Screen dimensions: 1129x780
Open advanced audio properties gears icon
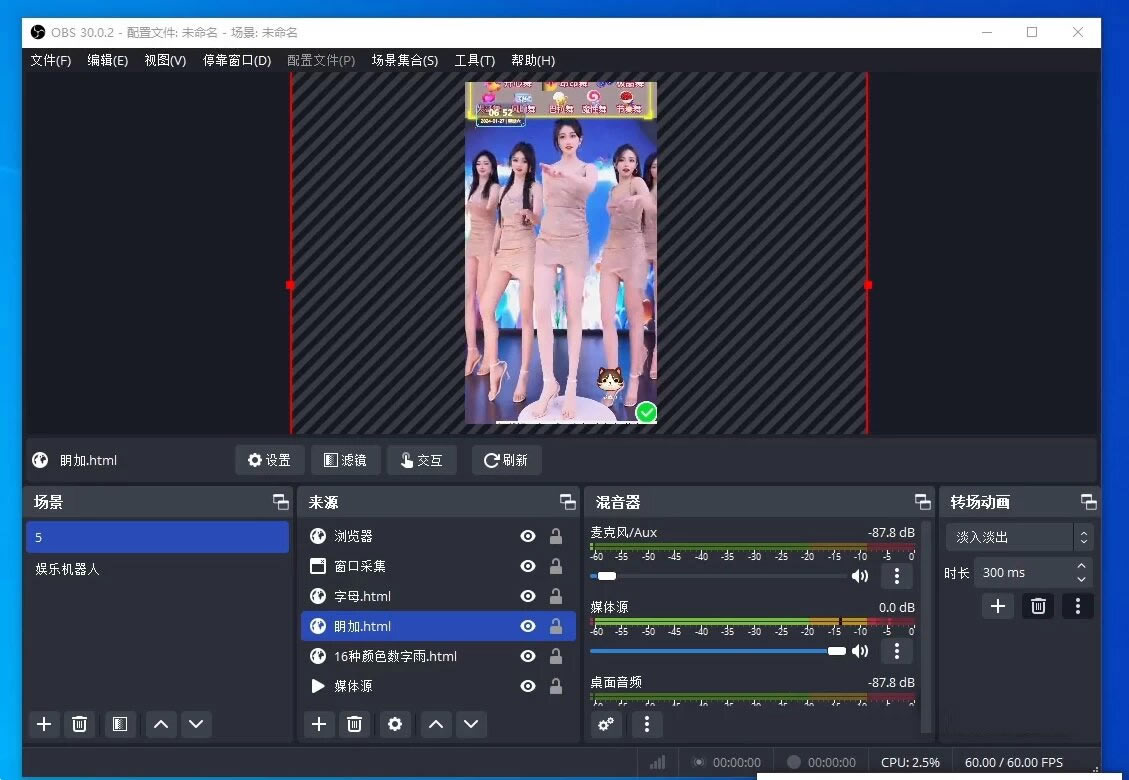point(606,724)
